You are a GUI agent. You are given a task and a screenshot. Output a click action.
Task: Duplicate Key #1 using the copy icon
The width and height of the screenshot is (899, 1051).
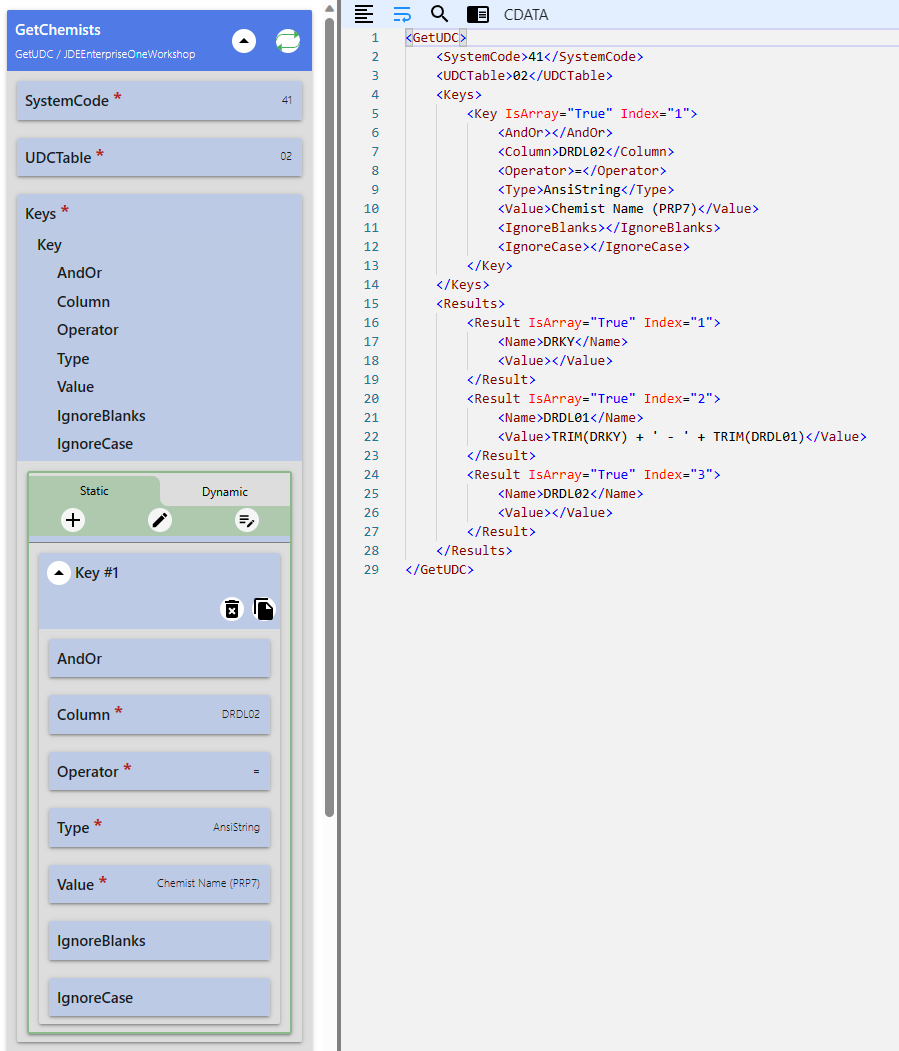coord(263,609)
